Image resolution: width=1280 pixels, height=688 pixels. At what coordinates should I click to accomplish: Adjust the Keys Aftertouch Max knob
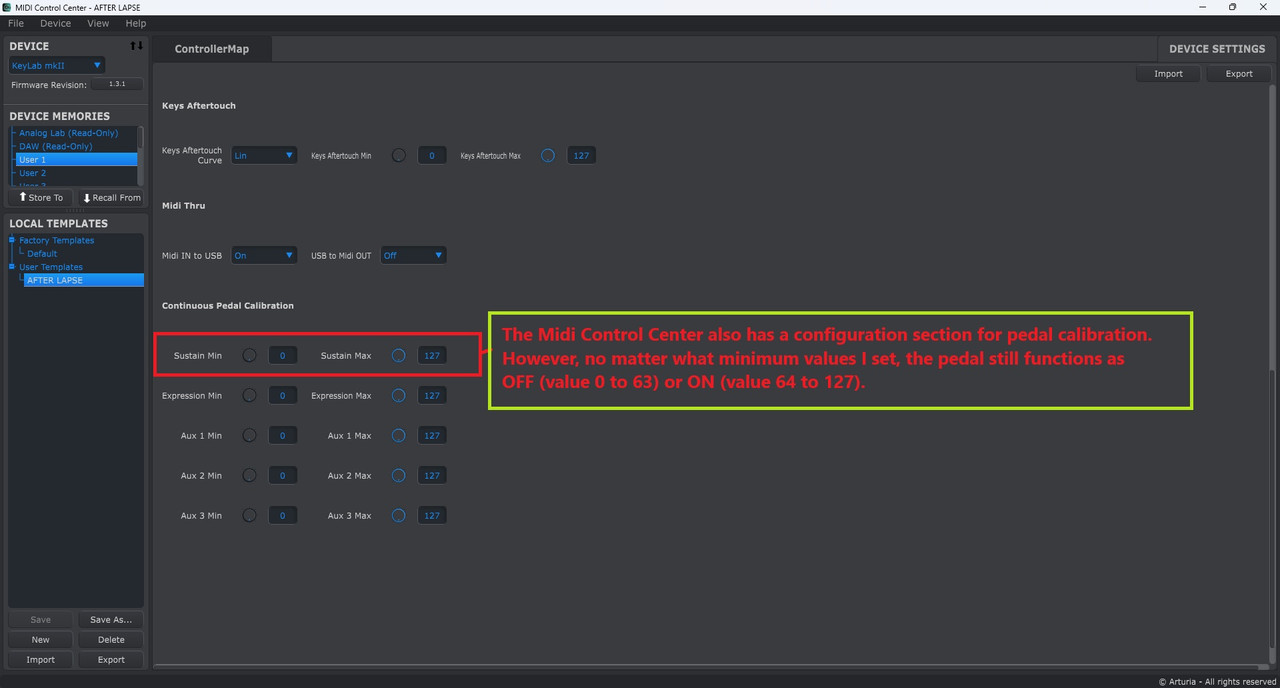548,155
